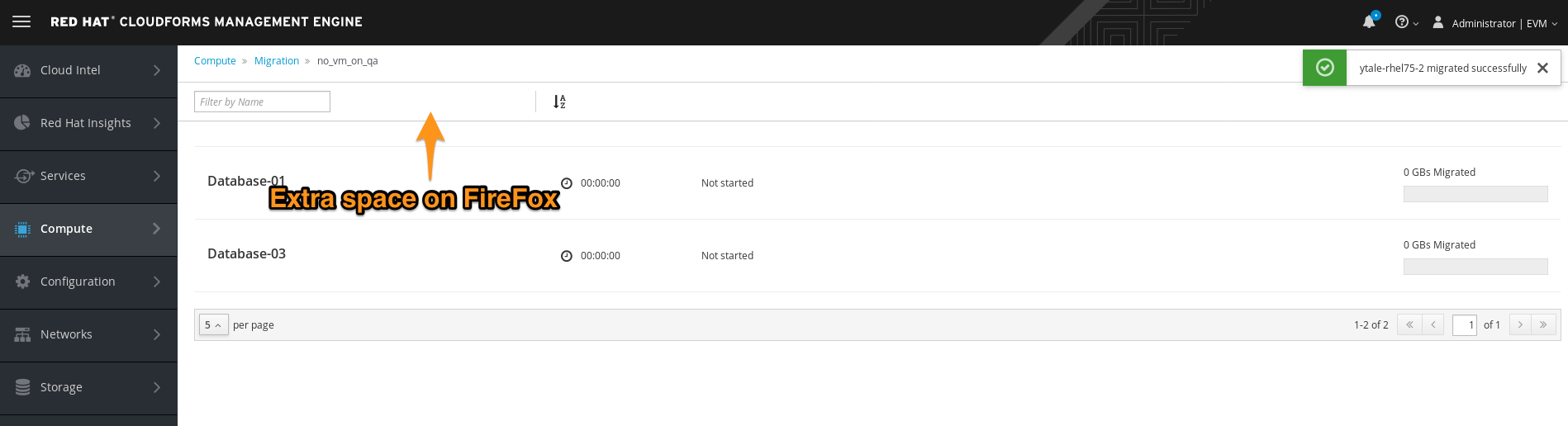Expand the Red Hat Insights chevron
The image size is (1568, 426).
[157, 123]
